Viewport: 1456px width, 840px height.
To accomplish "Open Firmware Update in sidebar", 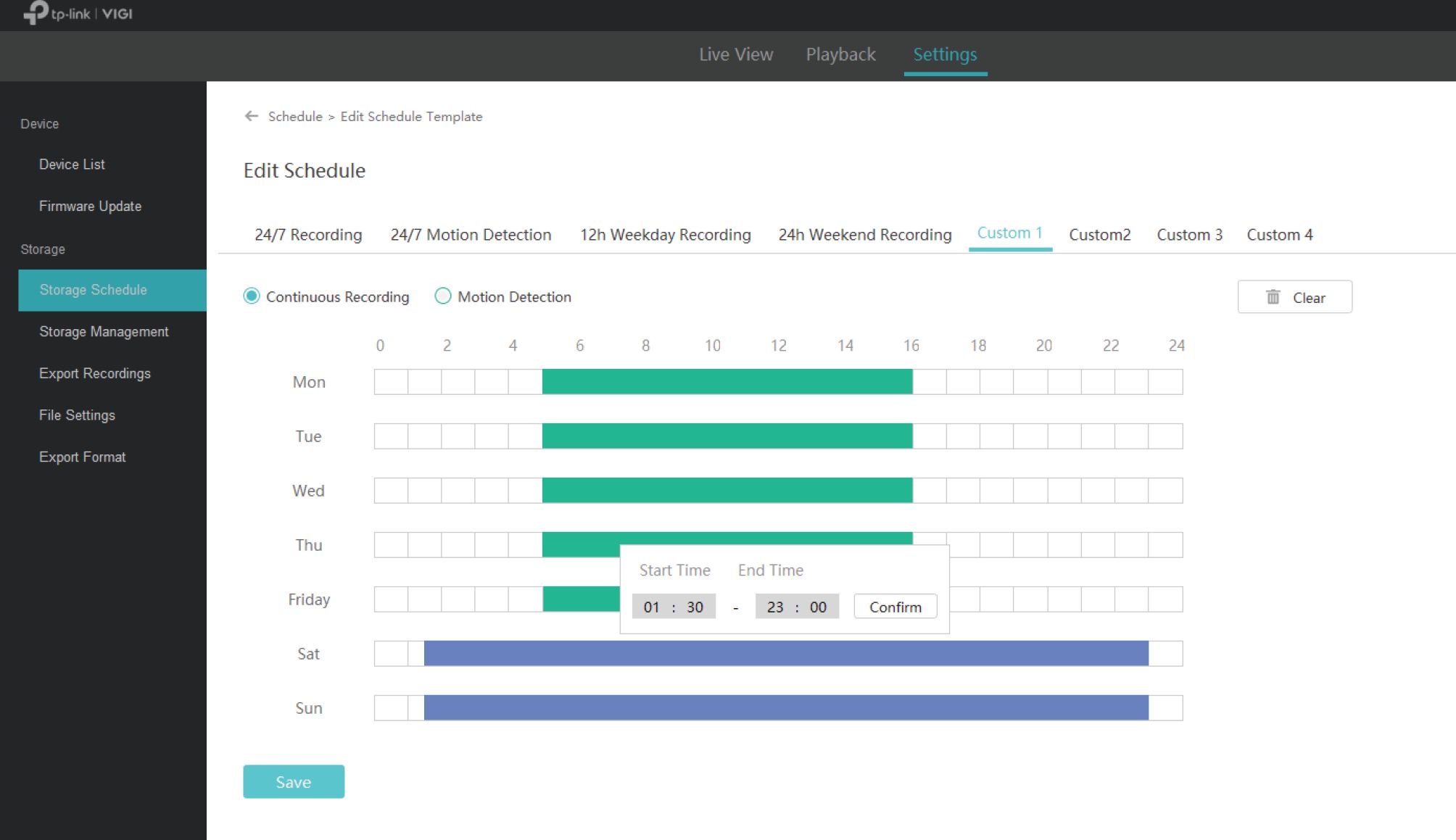I will point(90,207).
